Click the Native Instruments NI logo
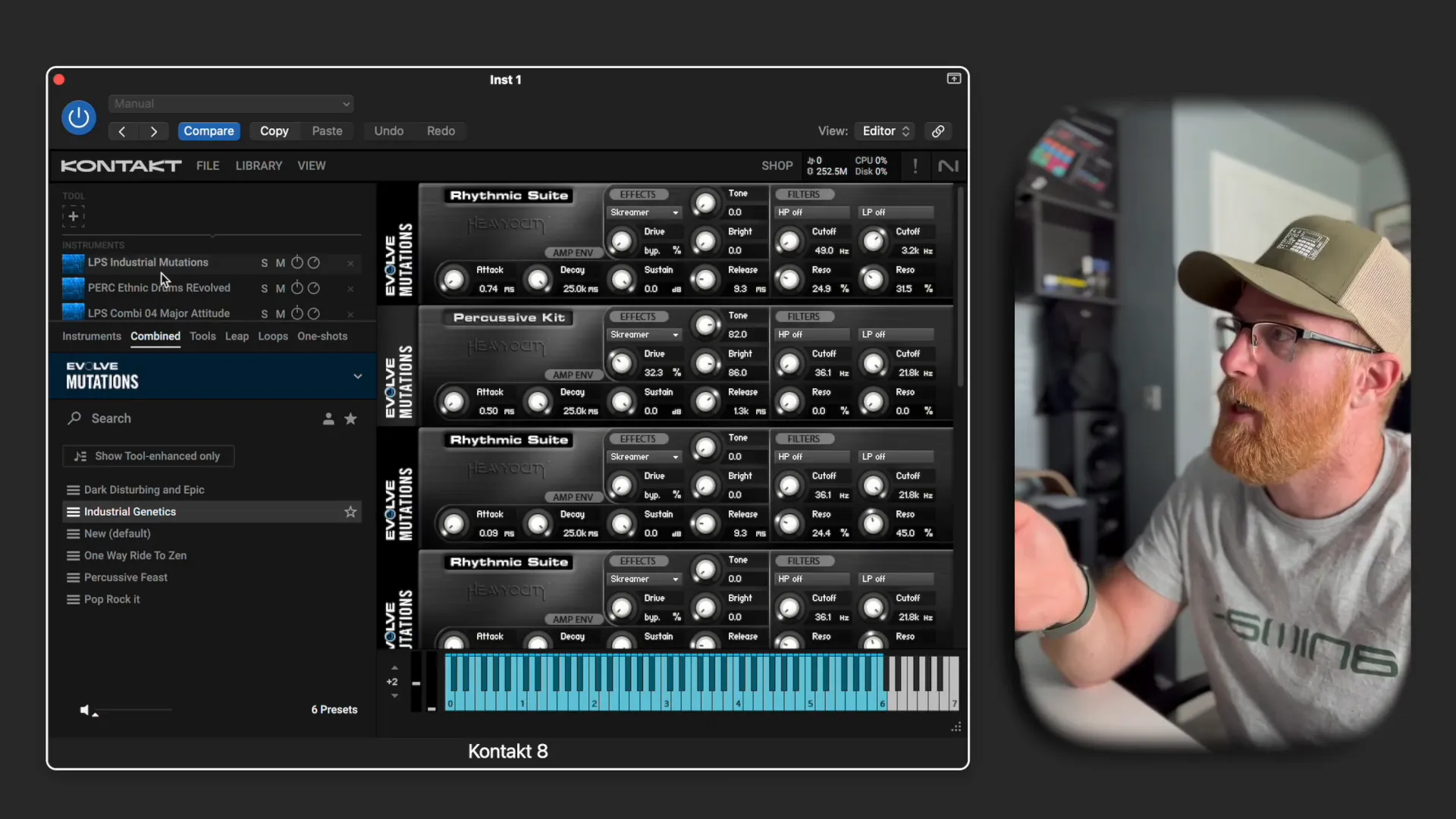1456x819 pixels. tap(948, 166)
